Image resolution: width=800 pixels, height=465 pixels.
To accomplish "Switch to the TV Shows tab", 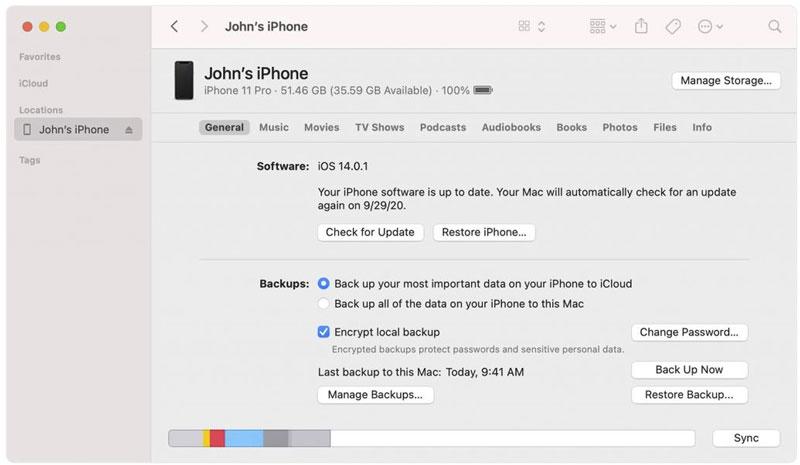I will [380, 128].
